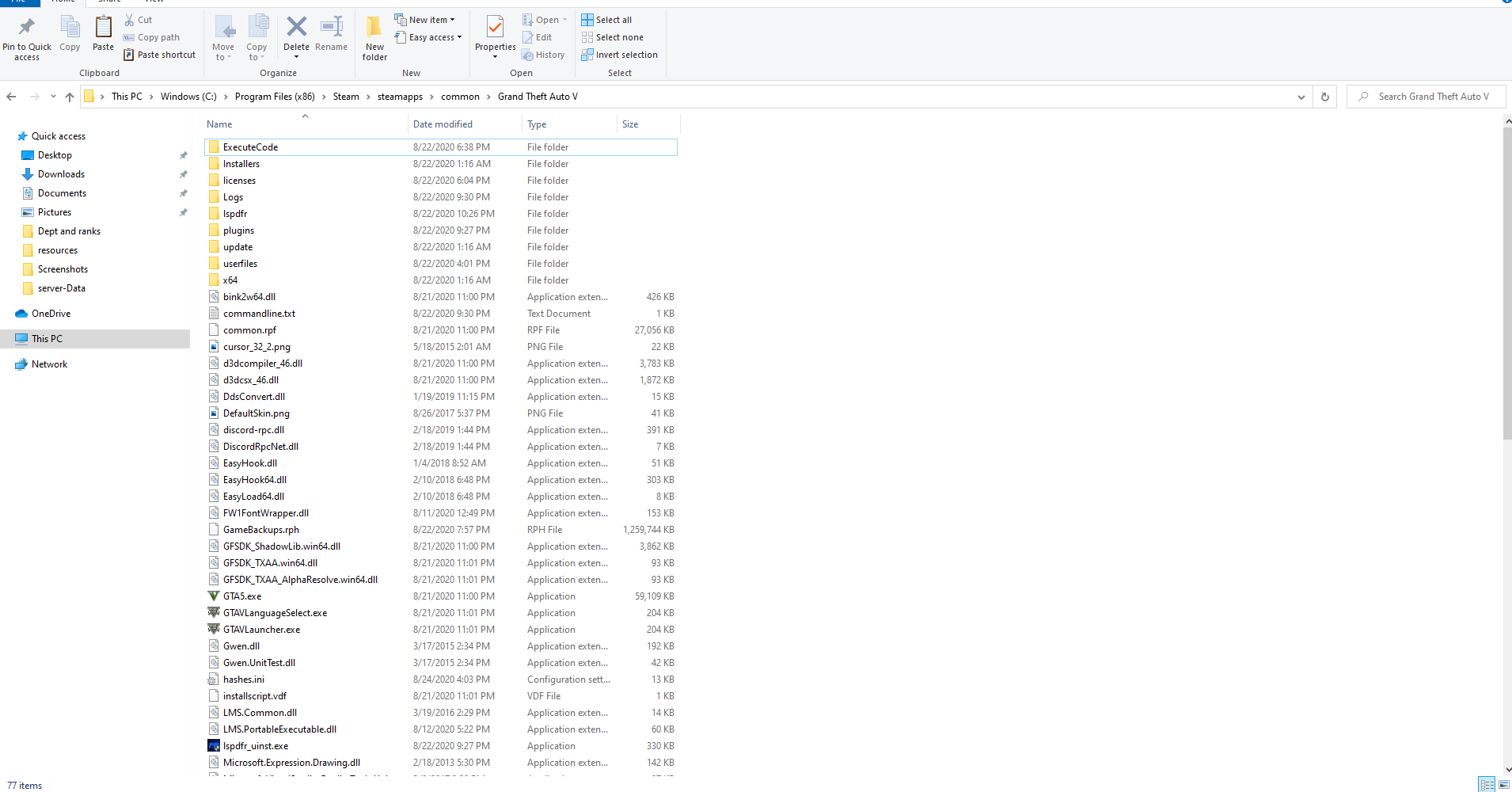Click the Paste clipboard icon
The width and height of the screenshot is (1512, 792).
pos(103,34)
